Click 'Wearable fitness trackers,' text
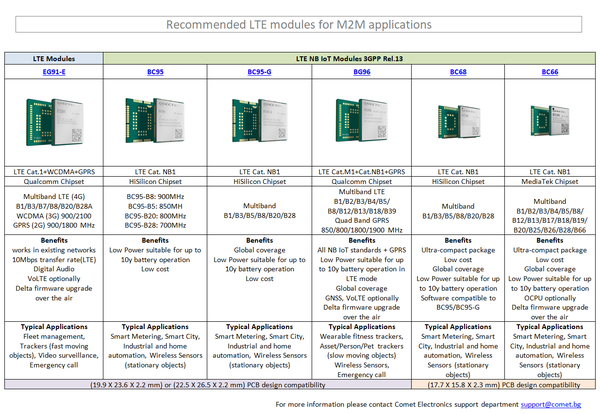The height and width of the screenshot is (414, 600). [362, 336]
